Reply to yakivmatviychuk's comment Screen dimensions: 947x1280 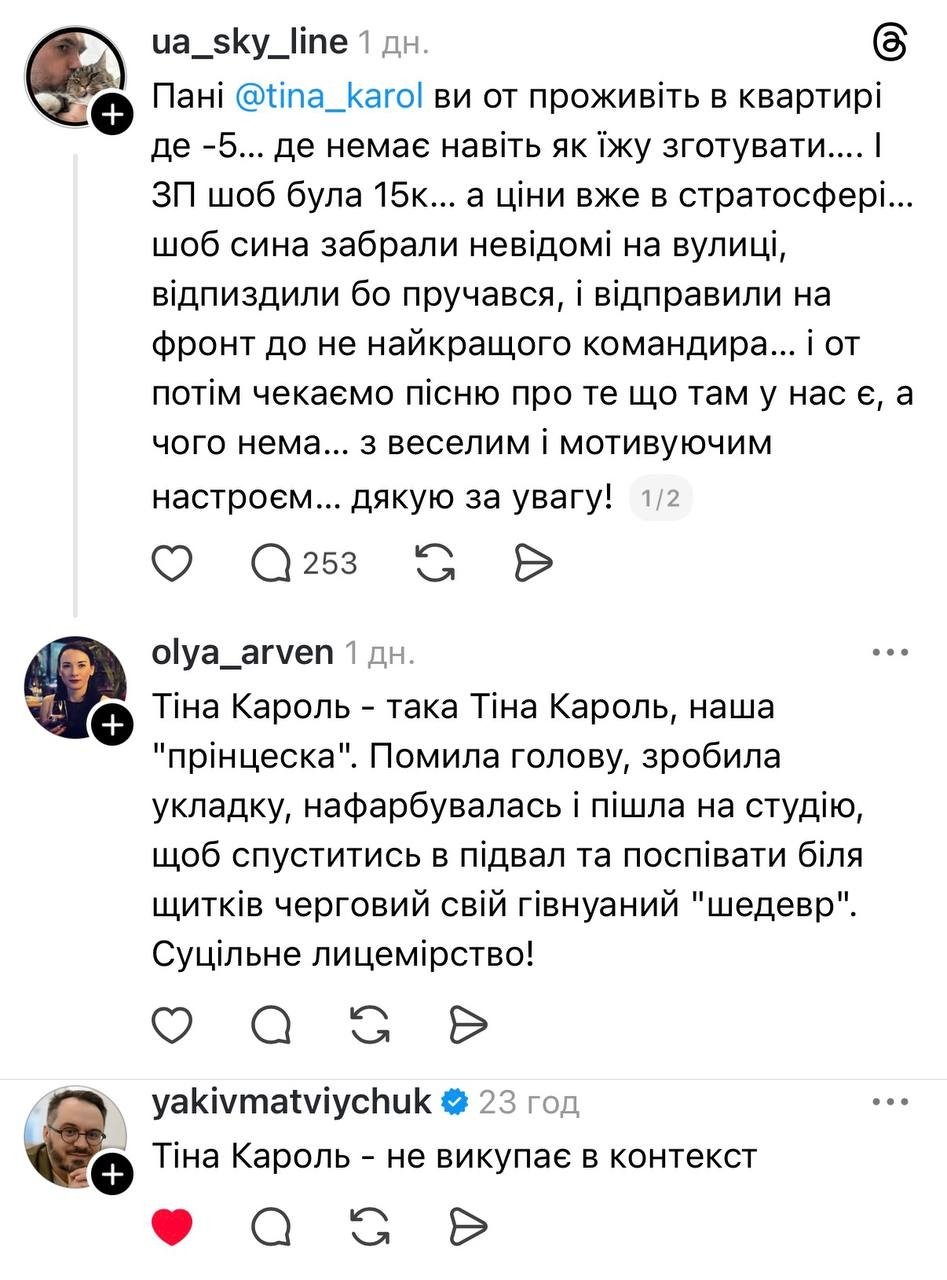pyautogui.click(x=270, y=1226)
